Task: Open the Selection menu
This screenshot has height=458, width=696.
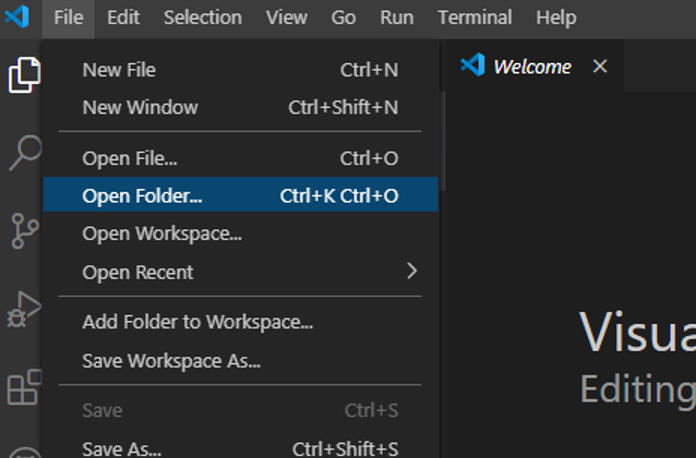Action: pyautogui.click(x=202, y=17)
